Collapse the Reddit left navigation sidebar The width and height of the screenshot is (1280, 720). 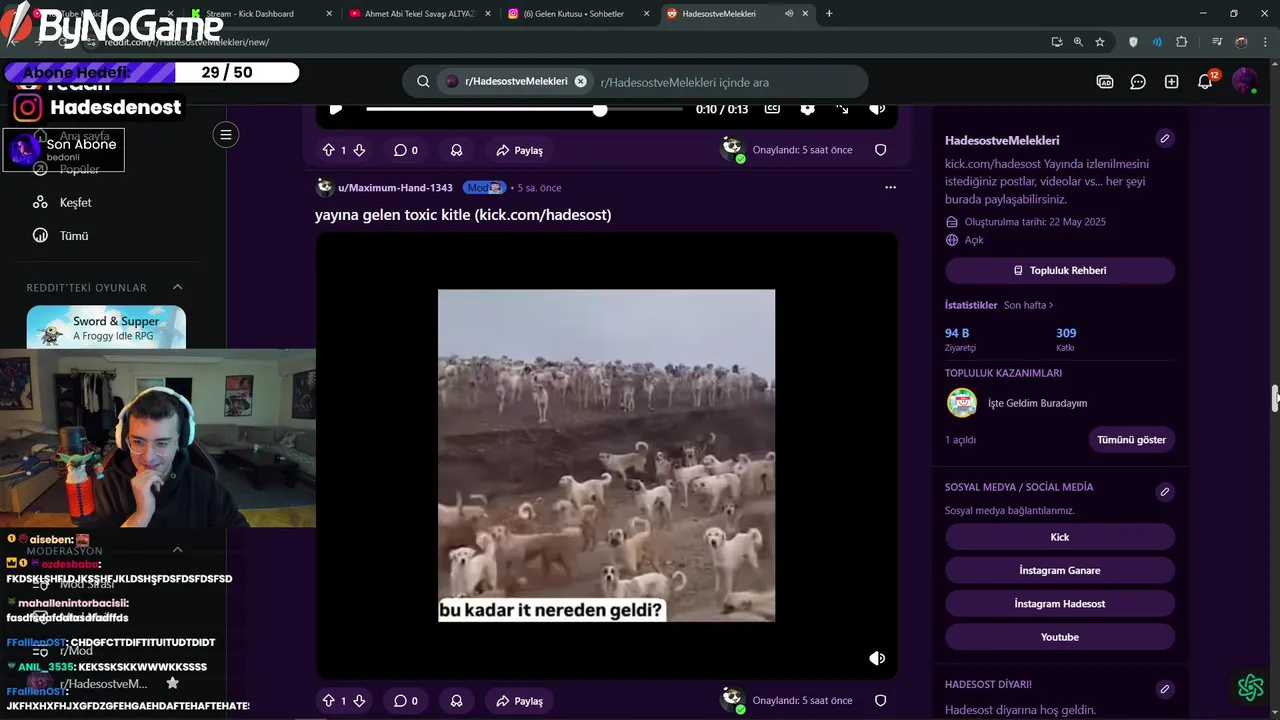[226, 135]
